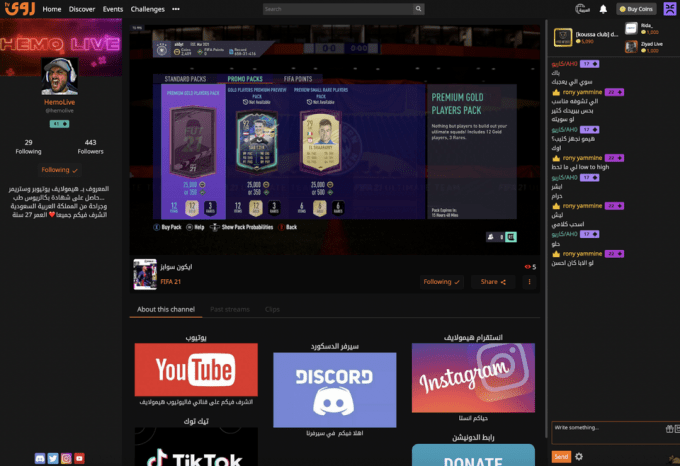680x466 pixels.
Task: Open the three-dots more menu in the navbar
Action: (176, 9)
